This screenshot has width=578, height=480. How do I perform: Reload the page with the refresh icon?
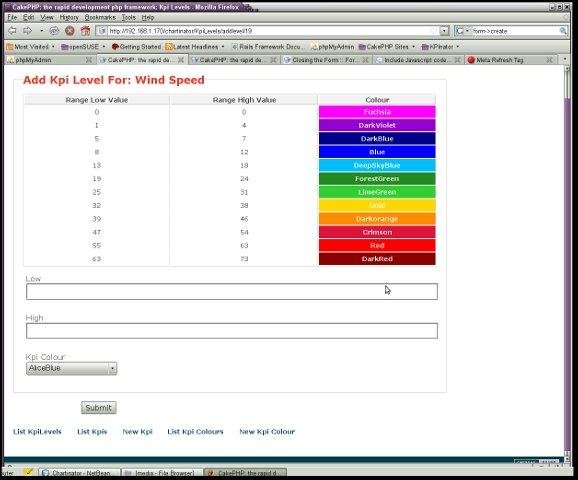tap(54, 31)
